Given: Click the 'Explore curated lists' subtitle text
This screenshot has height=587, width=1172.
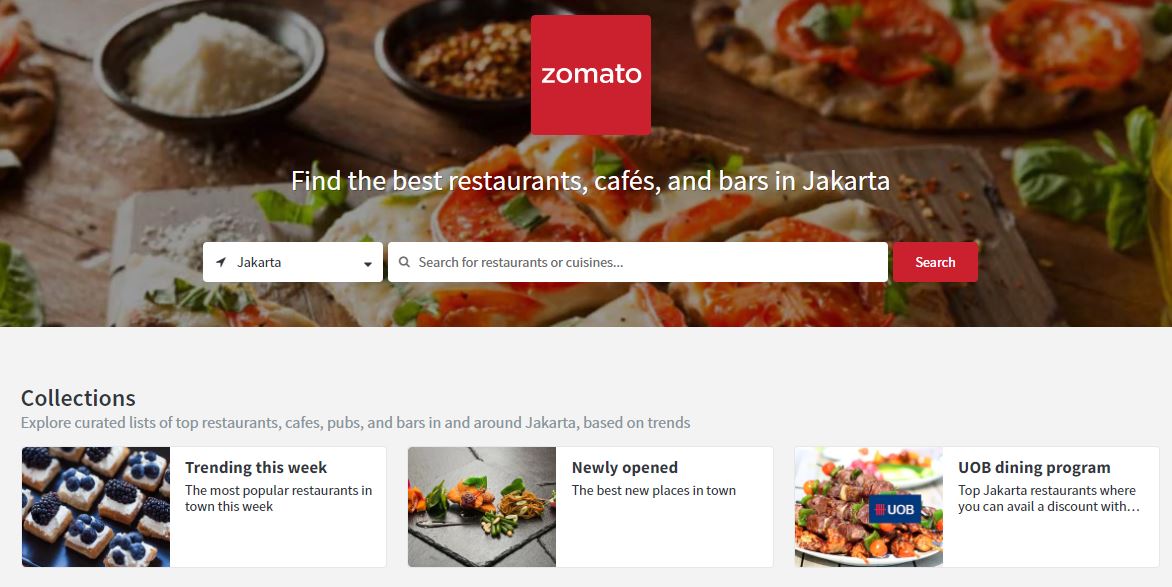Looking at the screenshot, I should 356,422.
